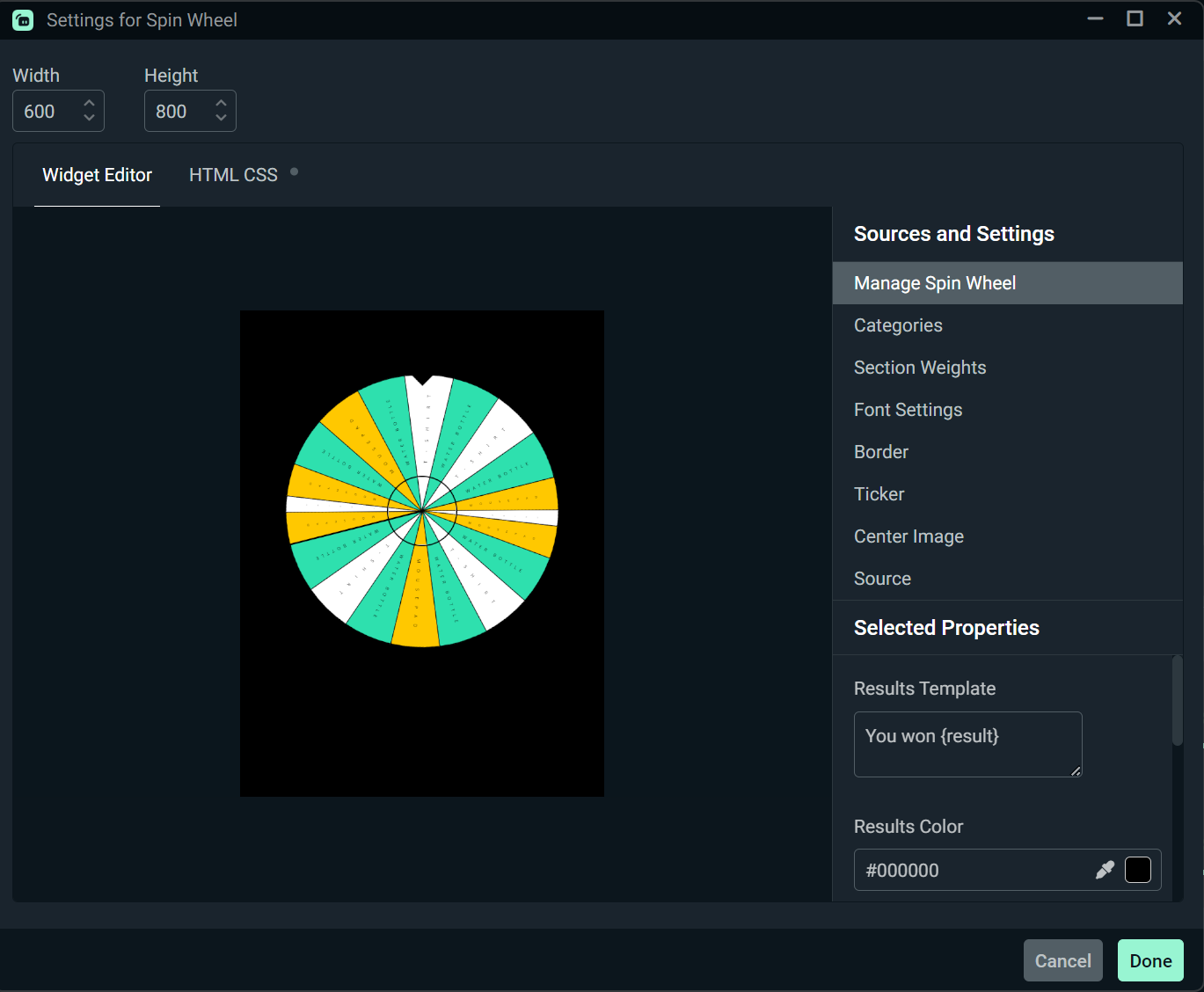Open Center Image settings
Viewport: 1204px width, 992px height.
908,536
